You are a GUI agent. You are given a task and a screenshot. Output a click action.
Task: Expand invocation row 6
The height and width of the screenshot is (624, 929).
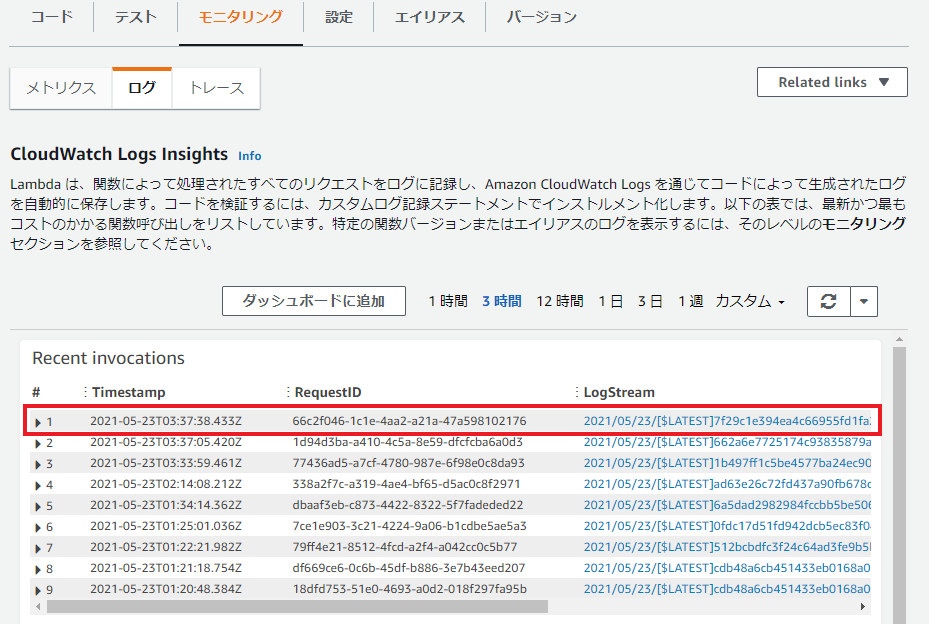pos(38,527)
